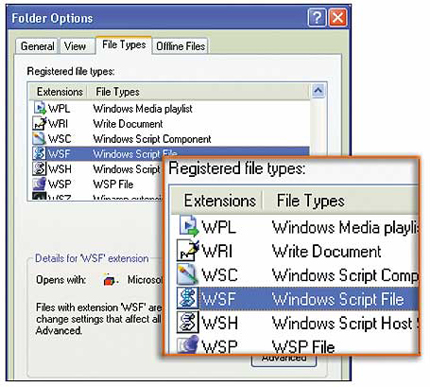Click the program icon next to Opens with

click(x=110, y=280)
